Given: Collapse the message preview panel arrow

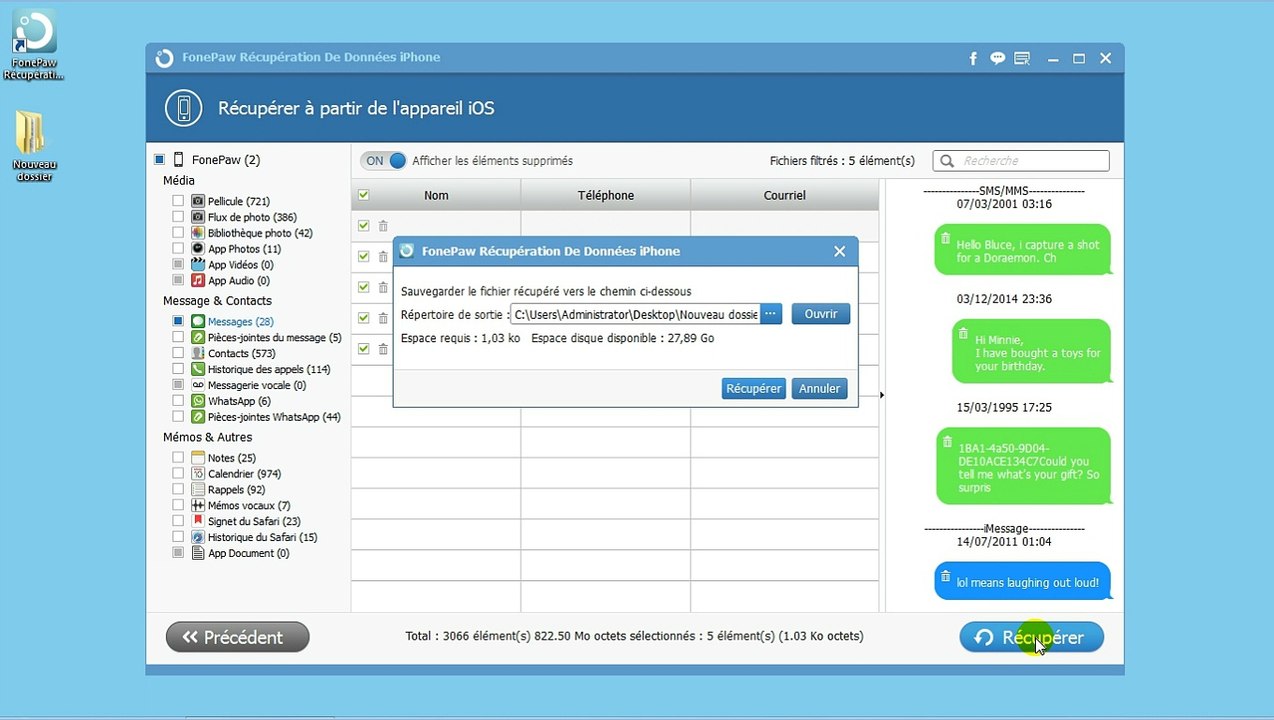Looking at the screenshot, I should point(882,395).
